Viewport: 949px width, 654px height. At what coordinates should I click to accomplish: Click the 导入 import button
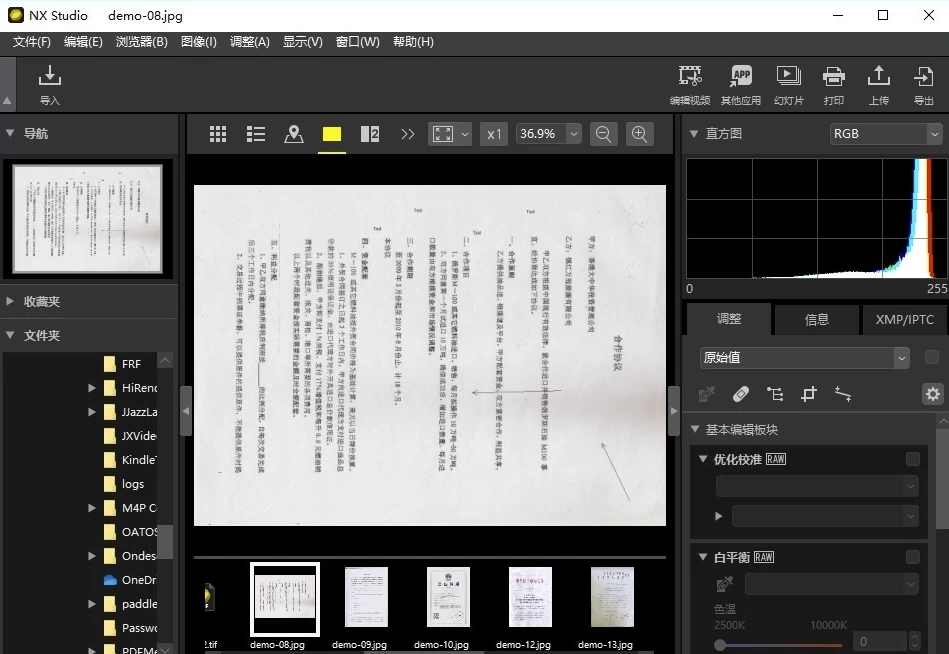[49, 79]
